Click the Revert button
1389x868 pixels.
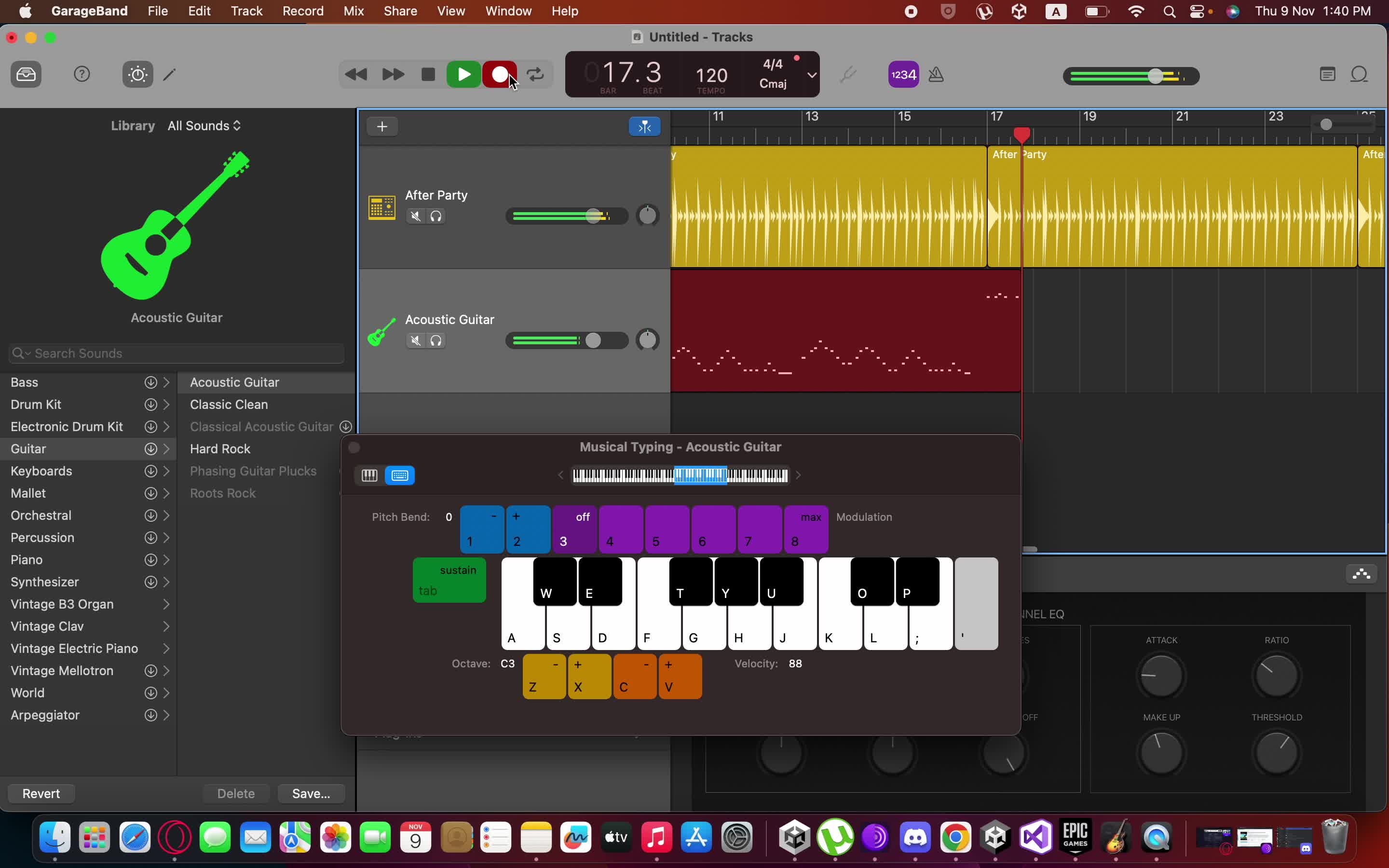(41, 794)
